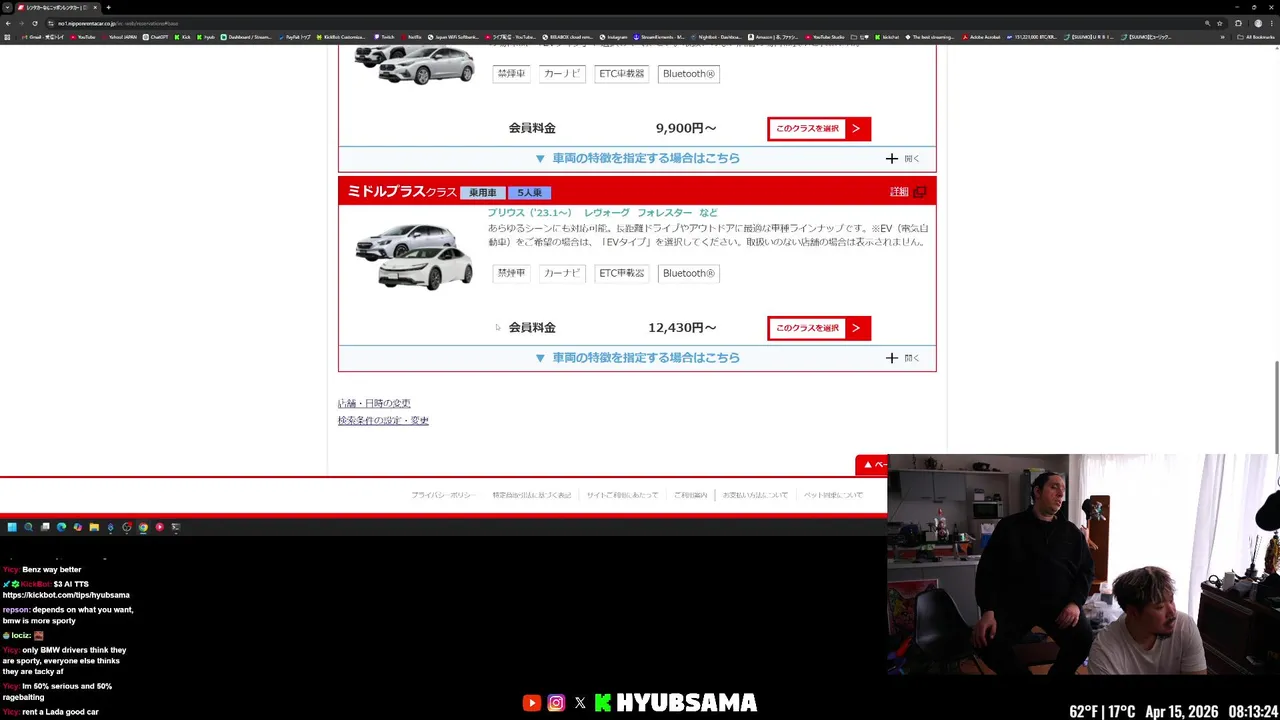The height and width of the screenshot is (720, 1280).
Task: Expand vehicle features under ミドルプラス class
Action: tap(637, 358)
